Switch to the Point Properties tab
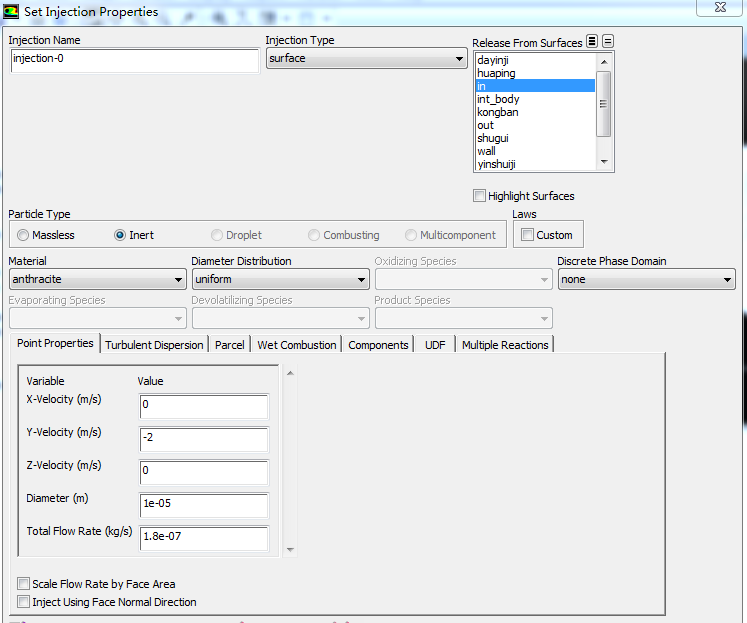The width and height of the screenshot is (747, 623). tap(55, 343)
